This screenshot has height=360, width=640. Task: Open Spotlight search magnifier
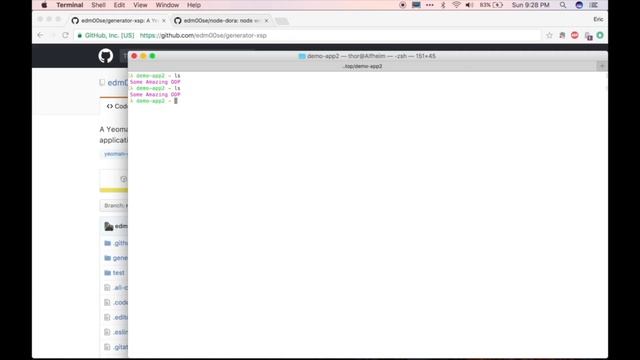coord(563,5)
